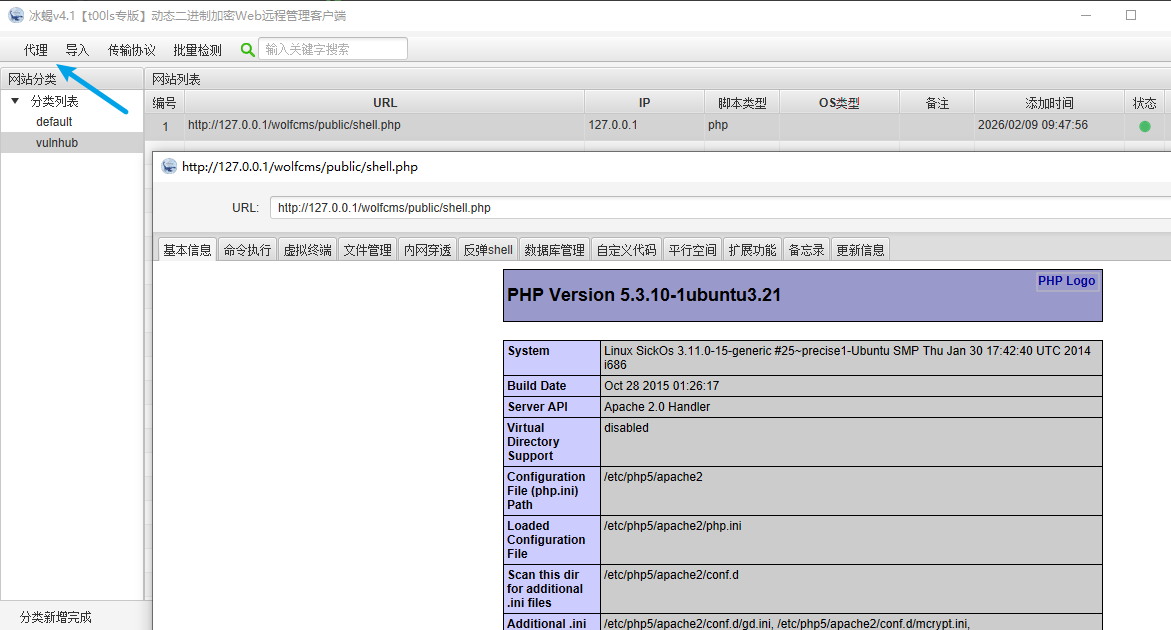Click the green status dot for row 1
Image resolution: width=1171 pixels, height=630 pixels.
pyautogui.click(x=1145, y=126)
